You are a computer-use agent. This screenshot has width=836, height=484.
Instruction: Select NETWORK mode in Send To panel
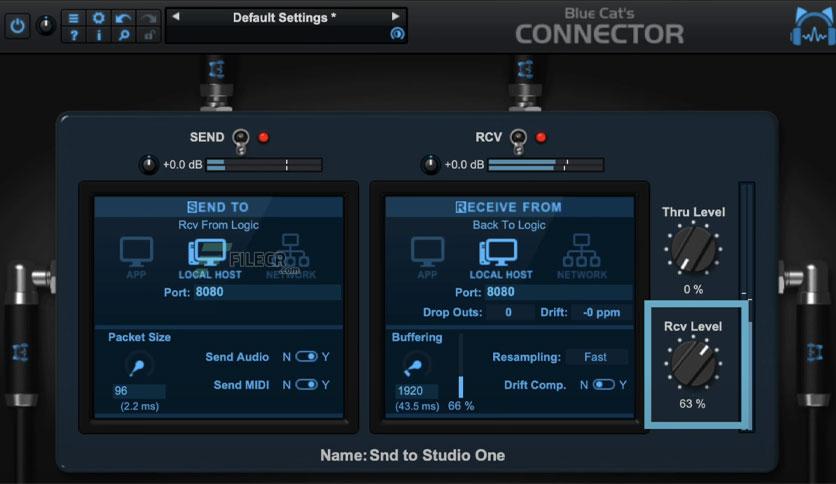tap(291, 256)
